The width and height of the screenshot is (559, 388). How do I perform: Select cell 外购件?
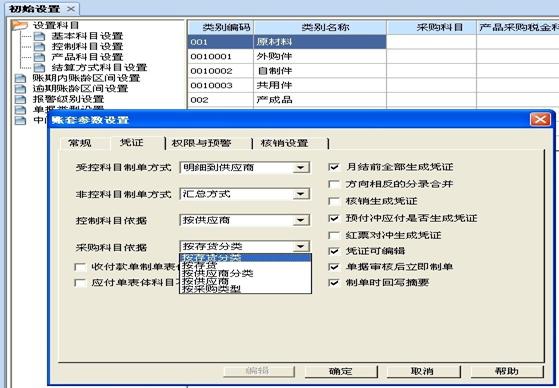tap(320, 56)
